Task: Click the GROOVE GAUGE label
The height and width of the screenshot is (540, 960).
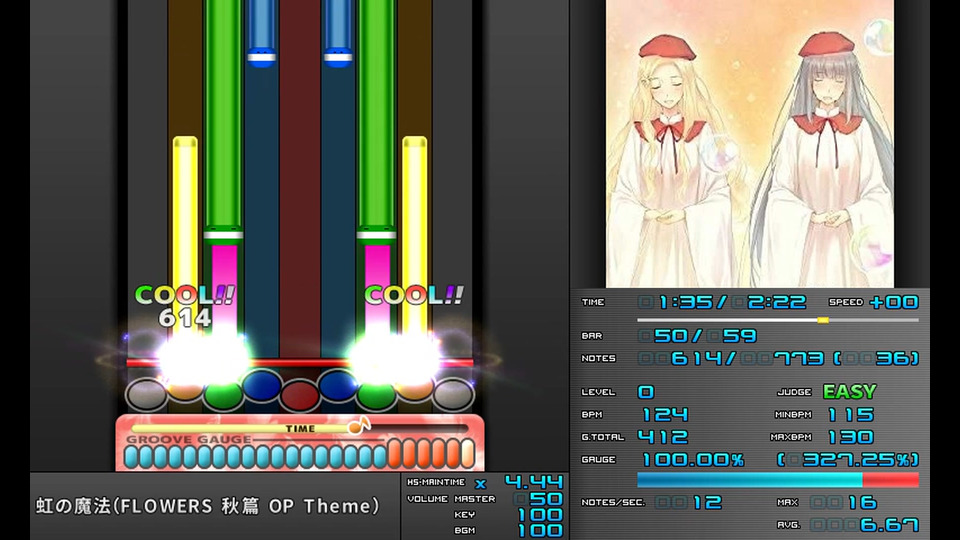Action: (x=189, y=440)
